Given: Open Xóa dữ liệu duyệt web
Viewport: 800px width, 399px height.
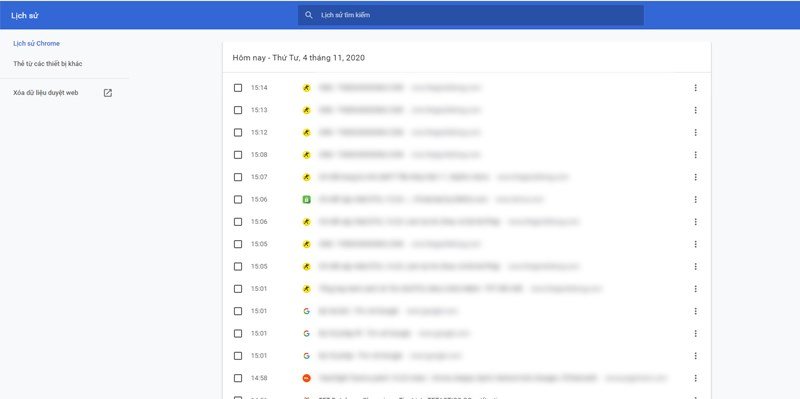Looking at the screenshot, I should coord(45,93).
